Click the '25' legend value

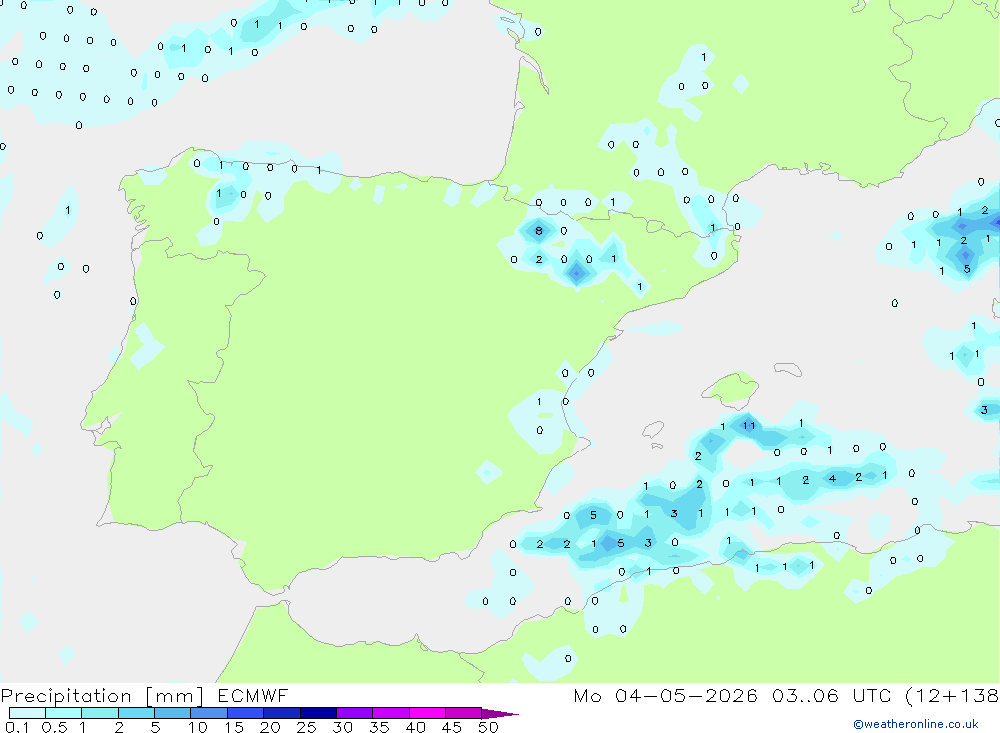(x=306, y=727)
